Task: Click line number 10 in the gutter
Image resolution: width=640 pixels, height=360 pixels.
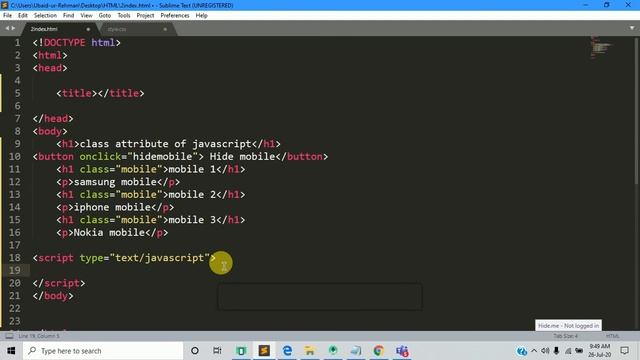Action: click(x=14, y=156)
